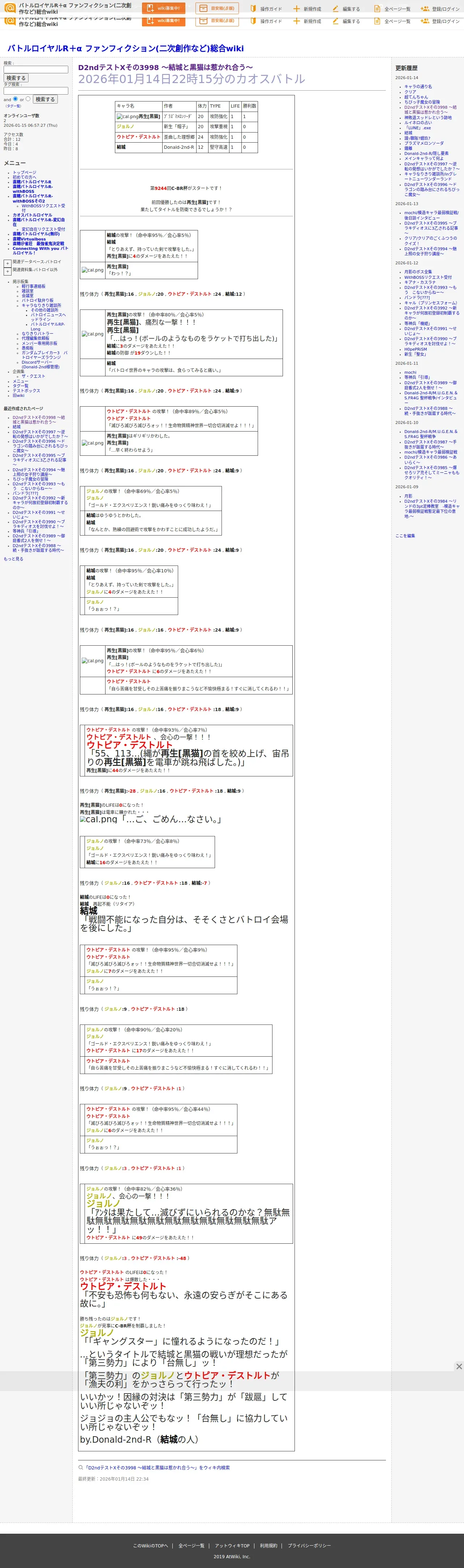Open the その他の雑談所 link
Viewport: 464px width, 1568px height.
44,311
